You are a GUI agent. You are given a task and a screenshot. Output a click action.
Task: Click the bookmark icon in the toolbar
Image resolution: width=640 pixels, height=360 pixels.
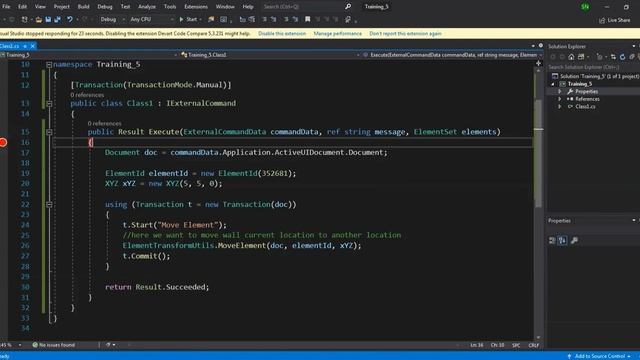point(308,19)
